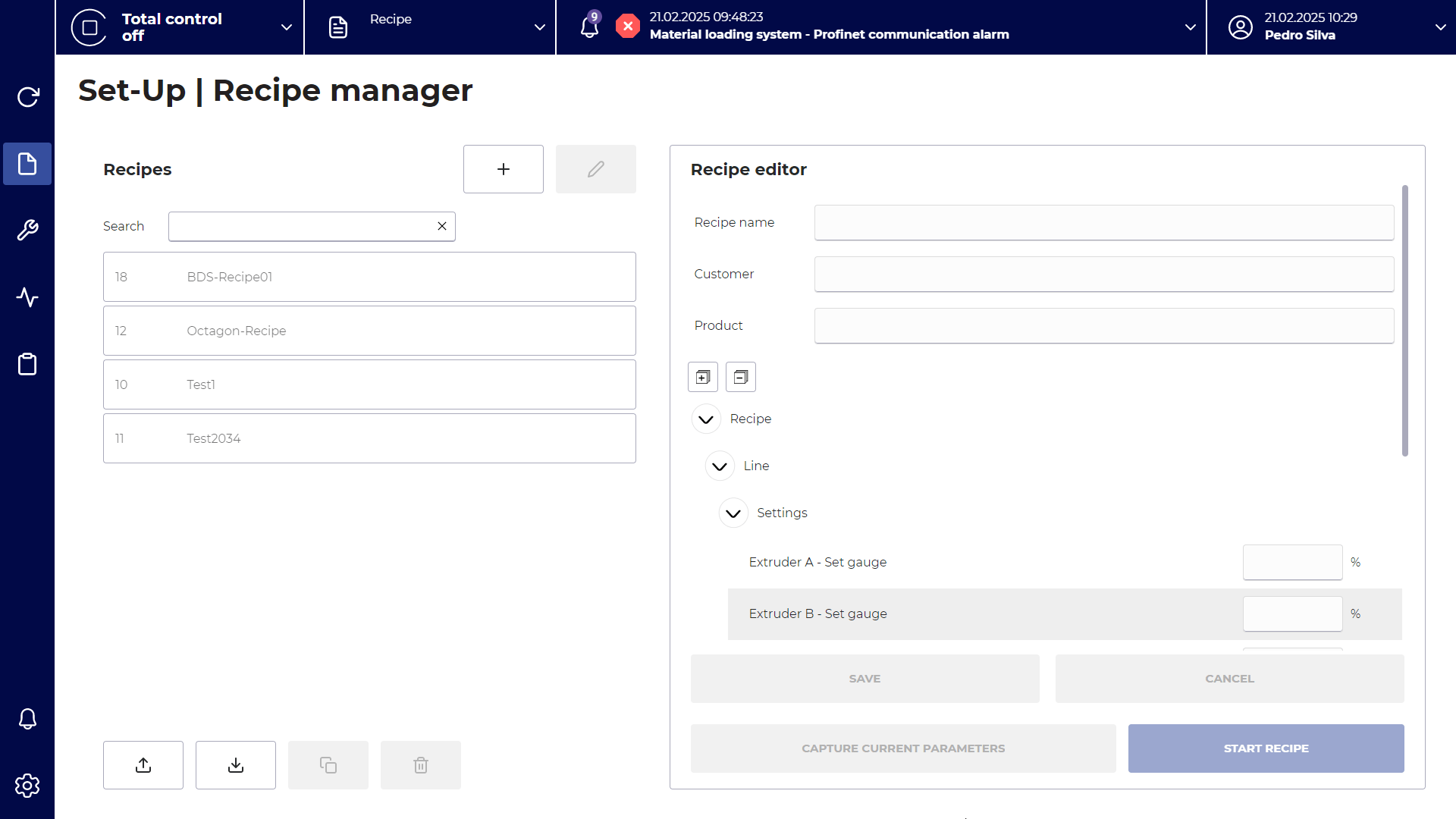Open the wrench maintenance sidebar icon

[x=27, y=230]
